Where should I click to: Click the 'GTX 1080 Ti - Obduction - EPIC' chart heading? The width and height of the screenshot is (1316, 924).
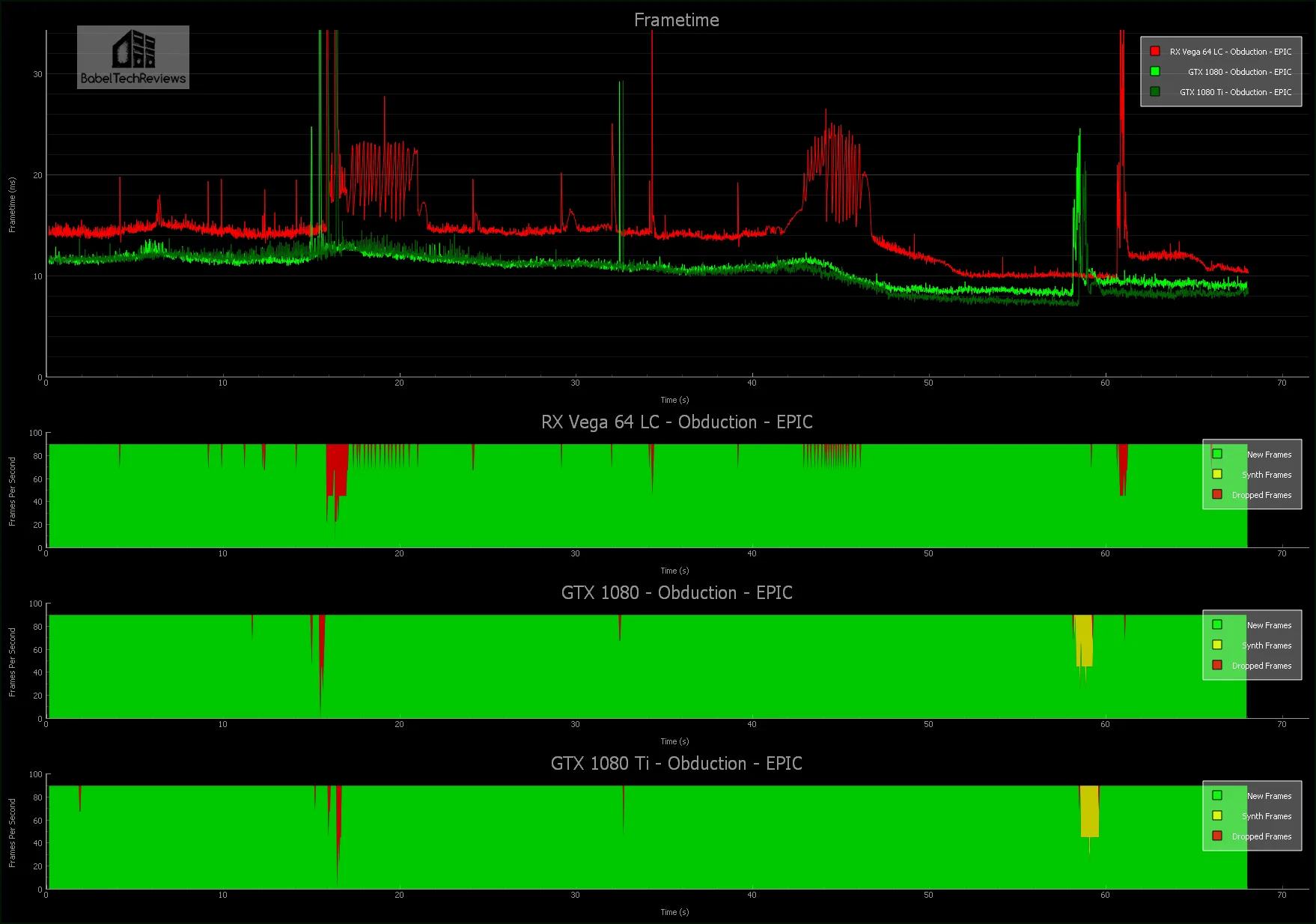pyautogui.click(x=676, y=764)
